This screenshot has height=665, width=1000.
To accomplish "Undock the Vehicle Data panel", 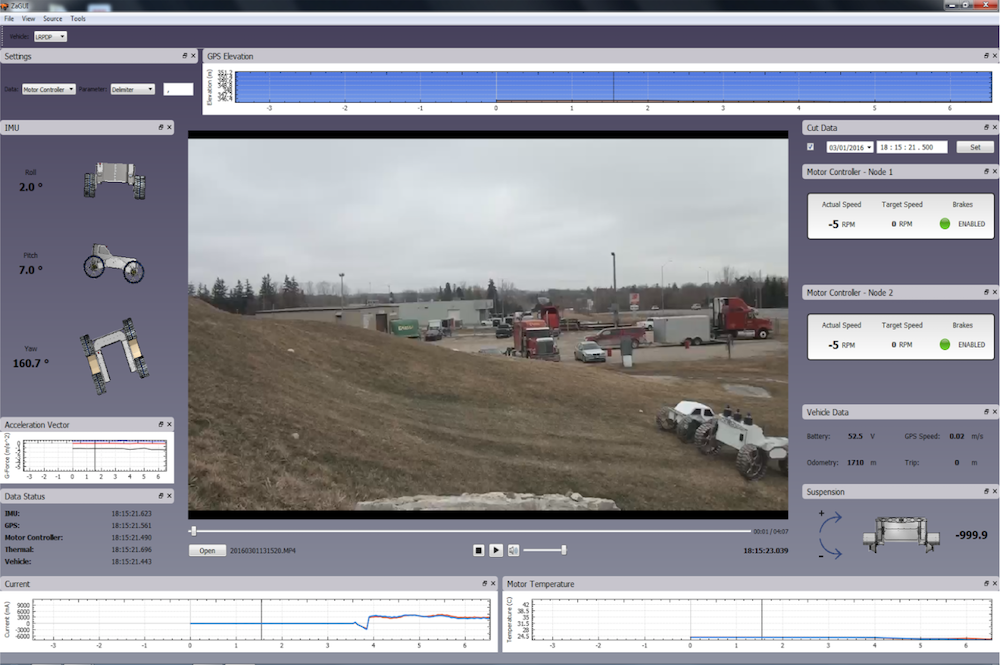I will pos(984,412).
